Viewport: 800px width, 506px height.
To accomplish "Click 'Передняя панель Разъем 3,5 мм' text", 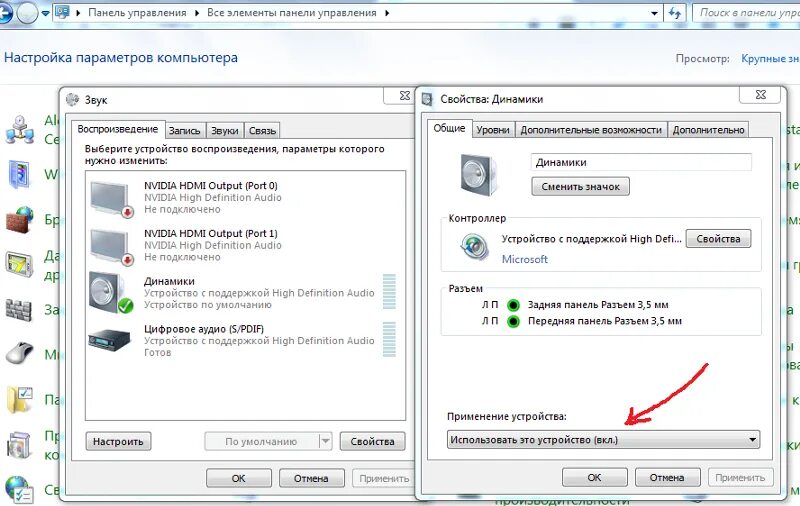I will point(605,321).
